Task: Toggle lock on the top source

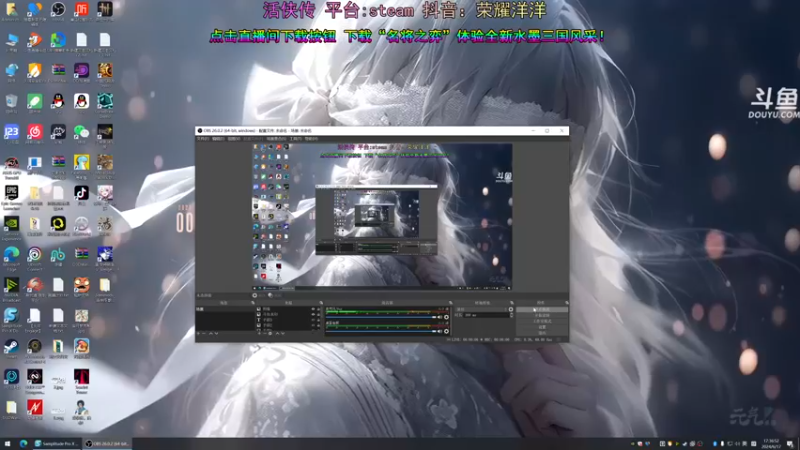Action: 318,309
